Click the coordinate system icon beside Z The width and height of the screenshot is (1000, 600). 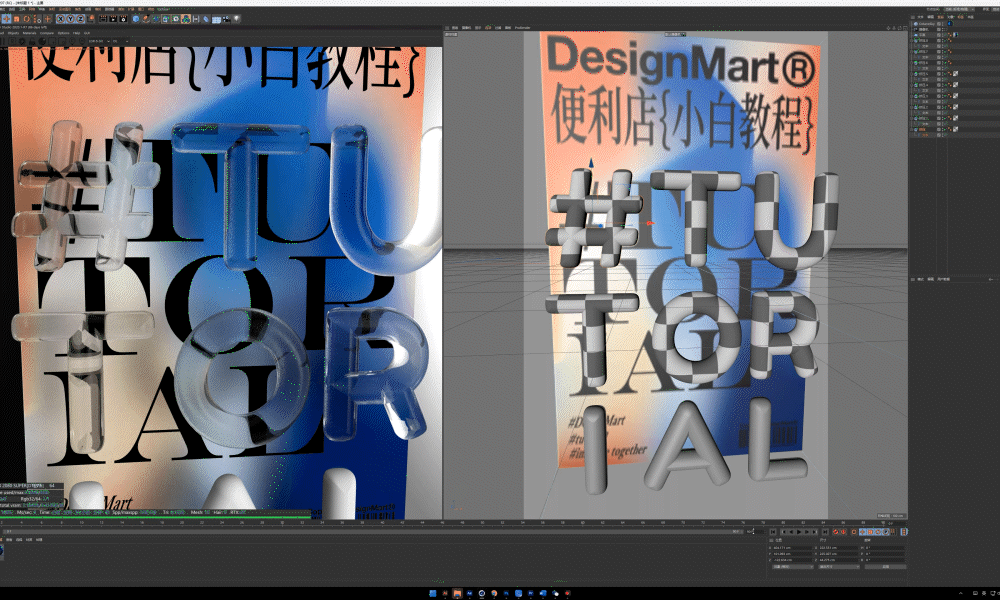(x=91, y=19)
